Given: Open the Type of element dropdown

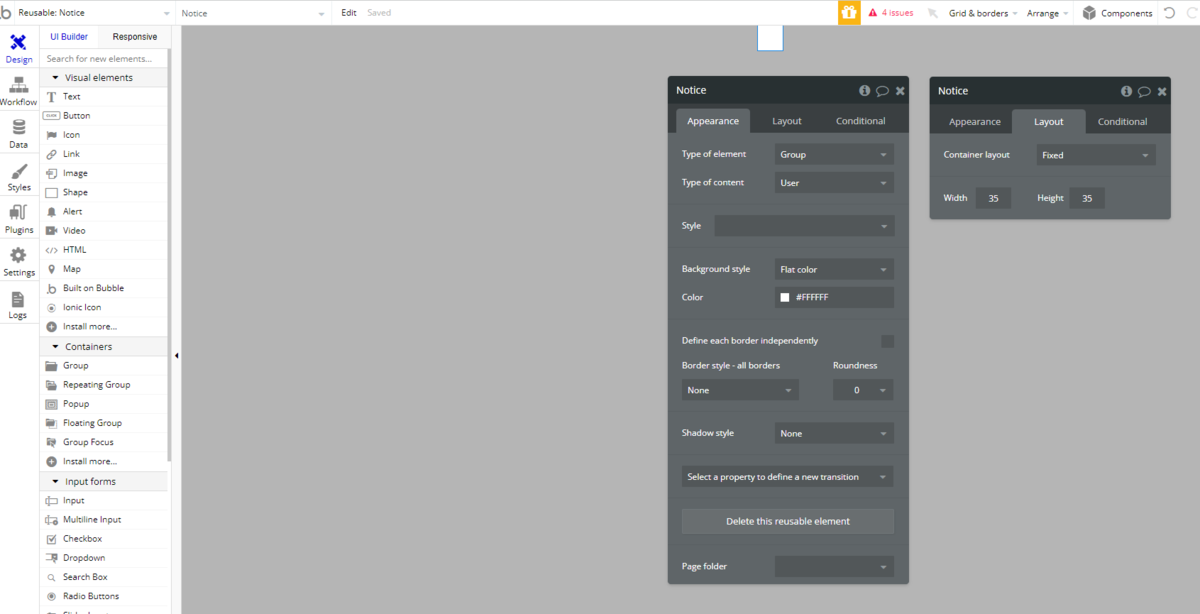Looking at the screenshot, I should coord(834,154).
